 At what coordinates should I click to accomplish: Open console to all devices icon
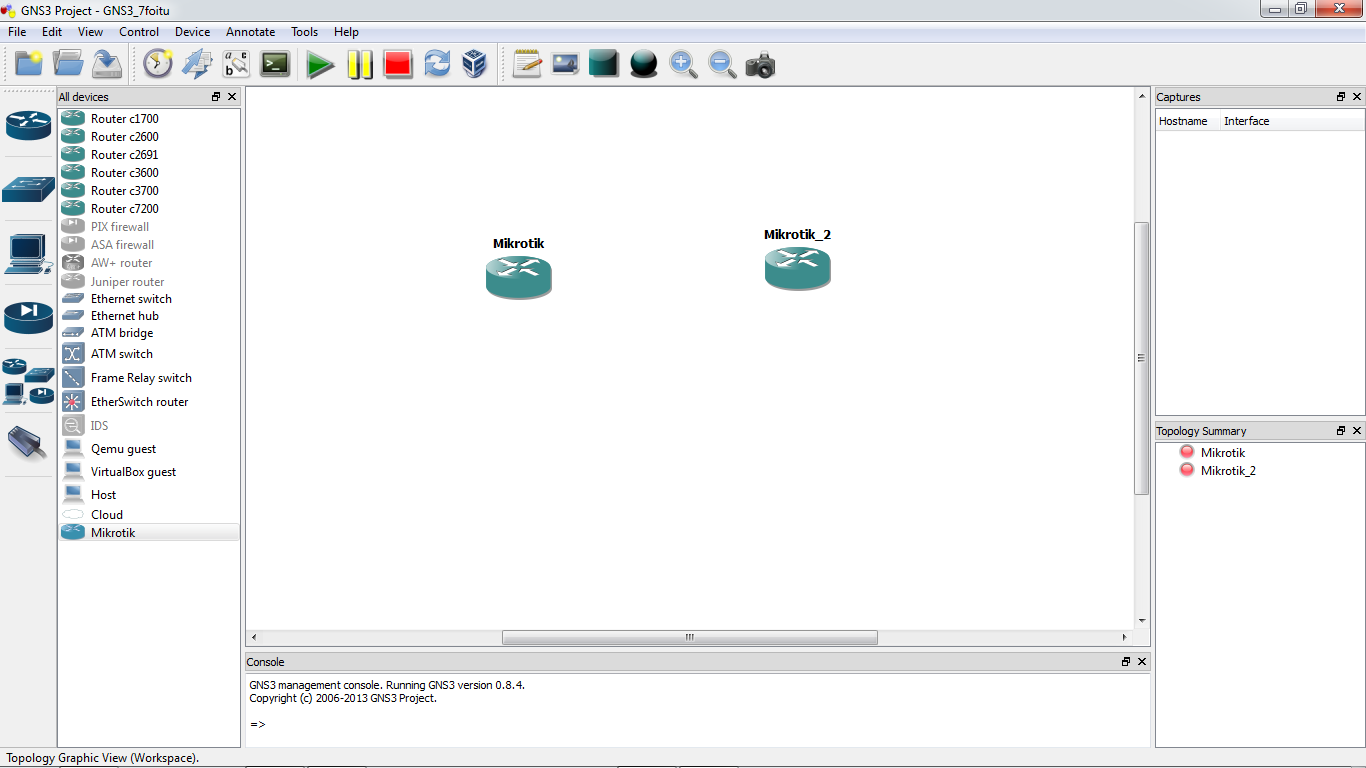pos(275,64)
